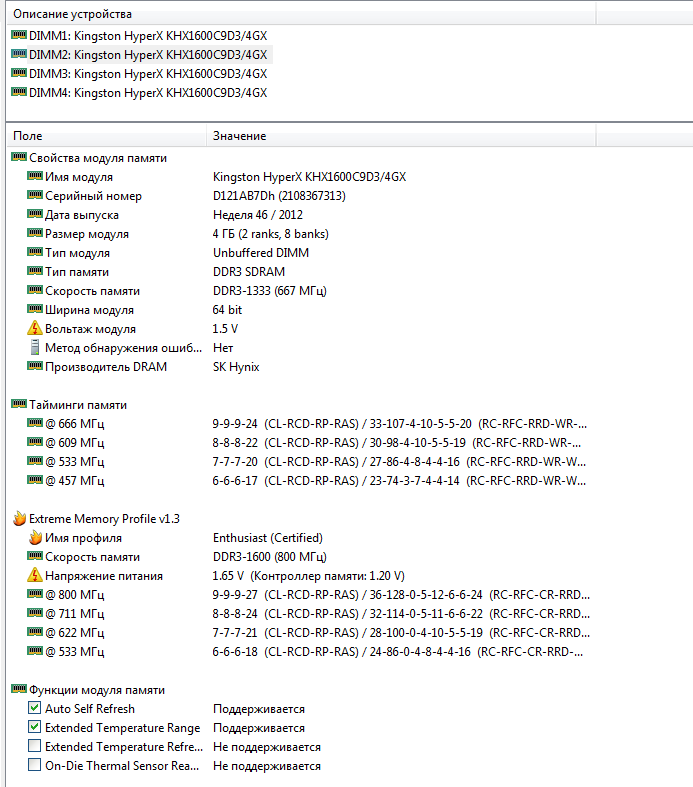693x787 pixels.
Task: Click the icon next to Производитель DRAM
Action: click(x=35, y=366)
